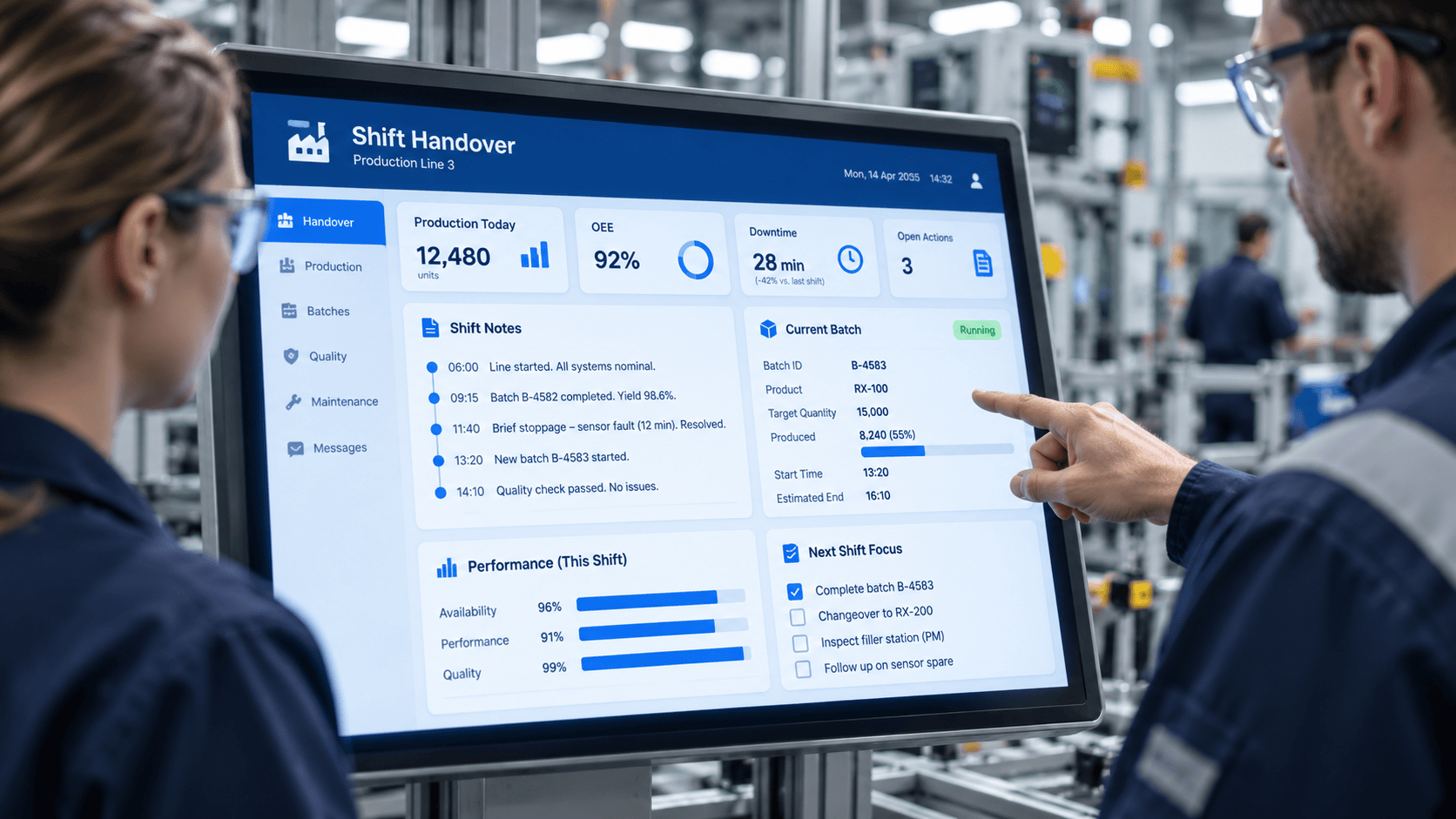Open the OEE 92% card
The image size is (1456, 819).
650,252
